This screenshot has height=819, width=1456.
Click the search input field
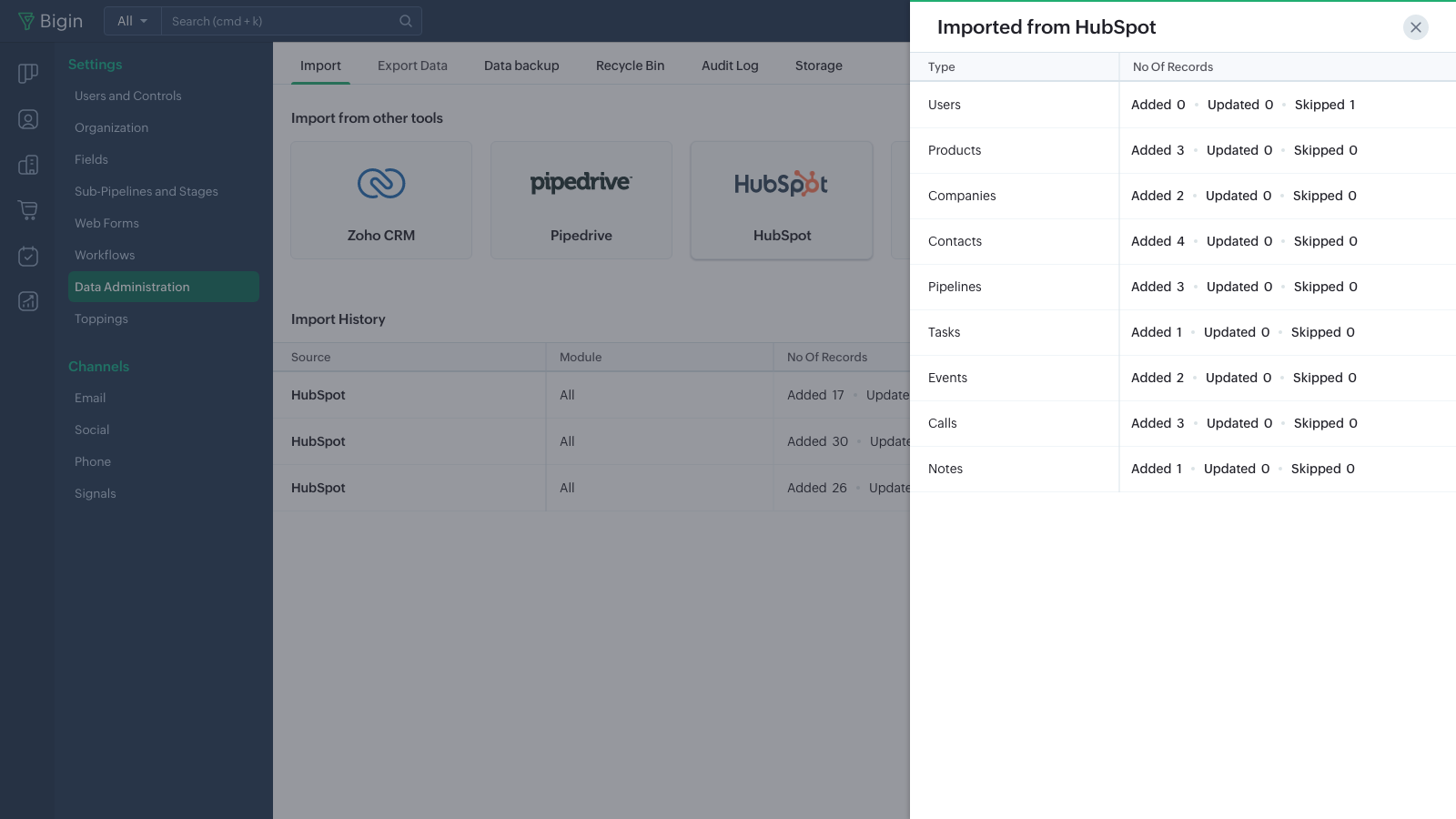click(x=278, y=21)
